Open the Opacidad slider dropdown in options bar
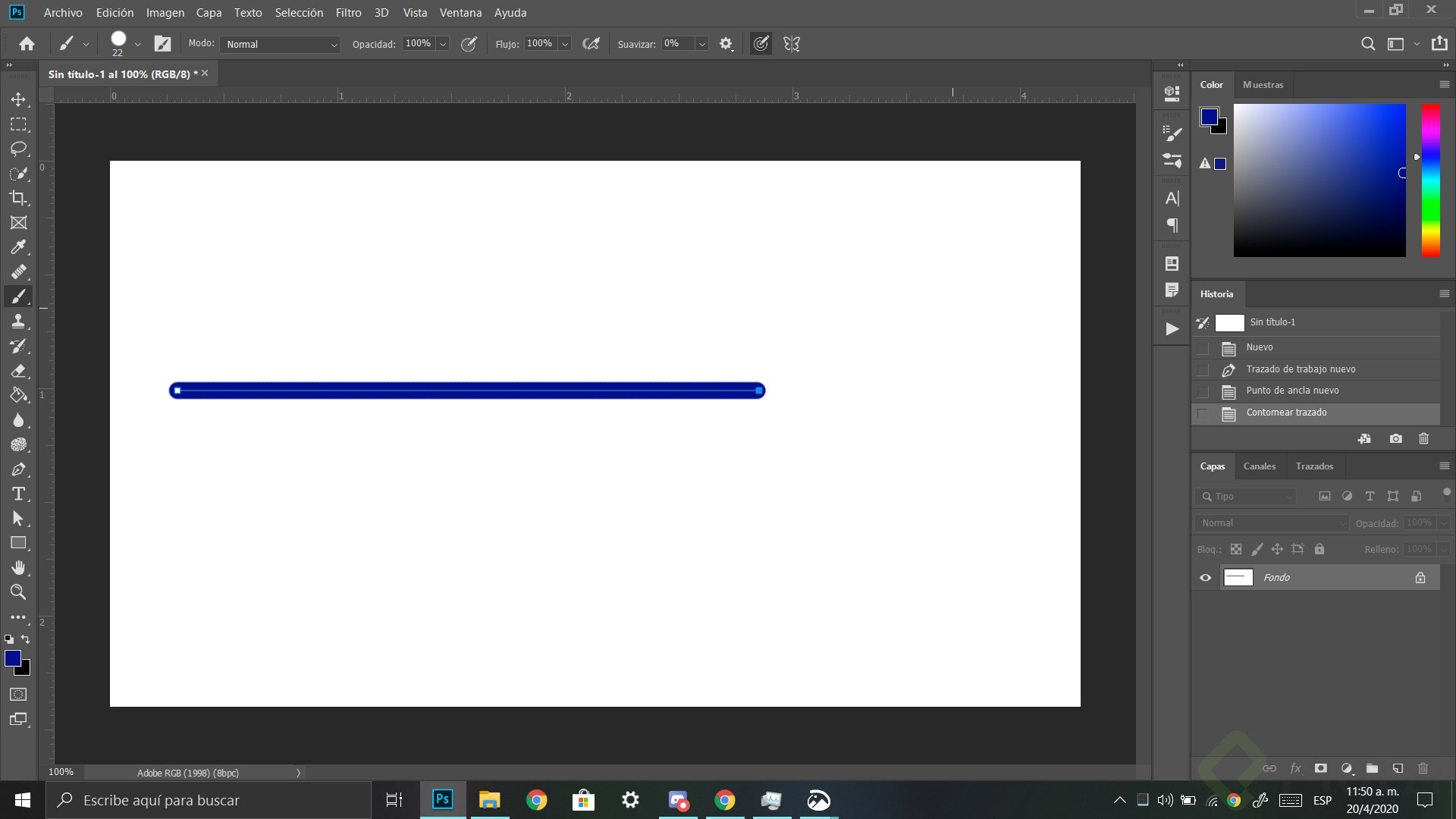This screenshot has height=819, width=1456. [x=443, y=44]
